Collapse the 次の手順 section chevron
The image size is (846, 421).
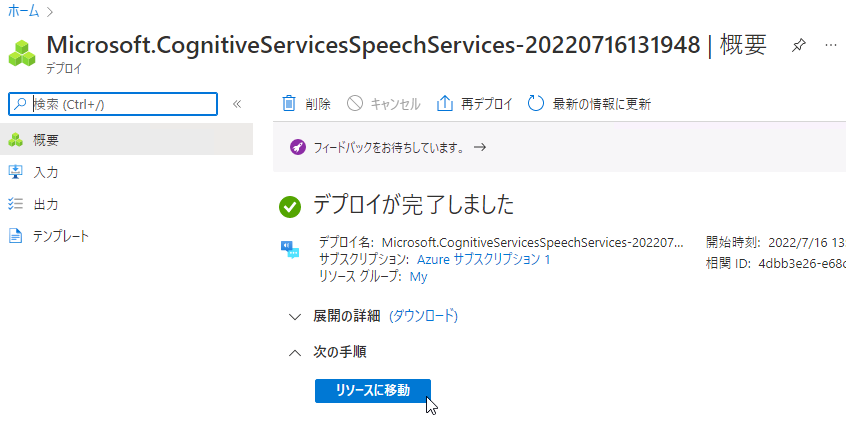tap(295, 353)
